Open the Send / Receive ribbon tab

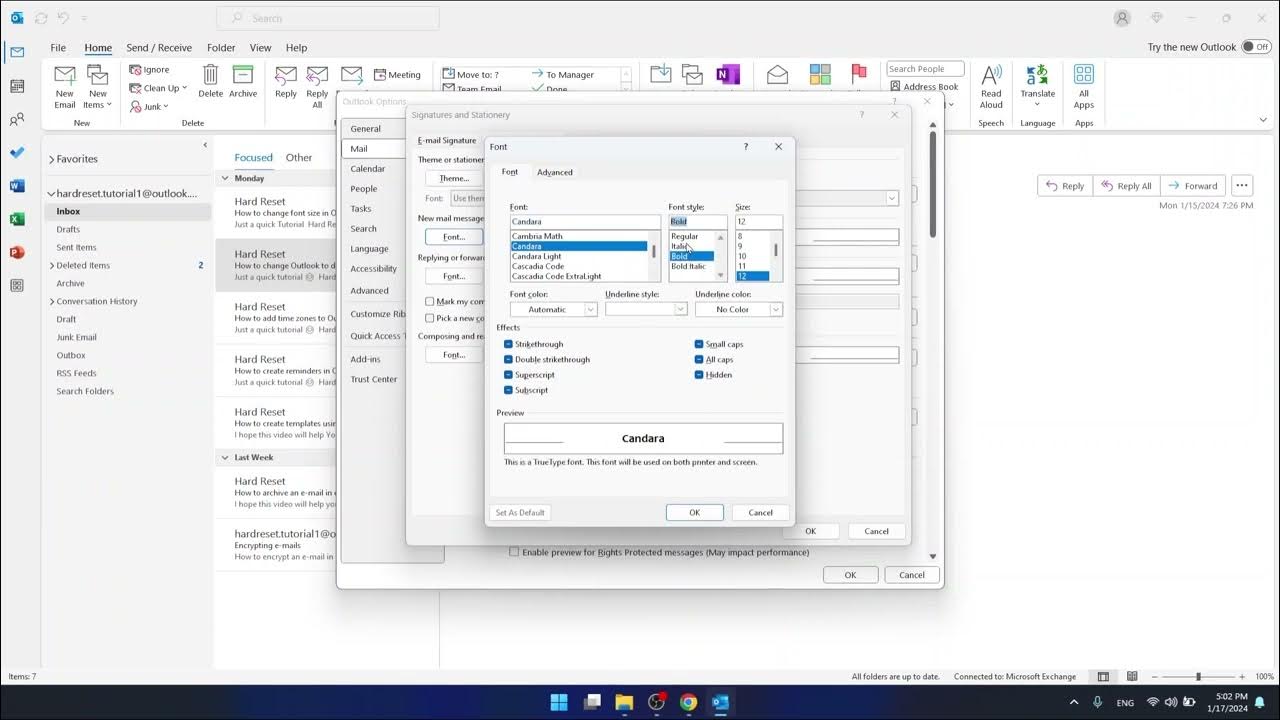tap(159, 48)
